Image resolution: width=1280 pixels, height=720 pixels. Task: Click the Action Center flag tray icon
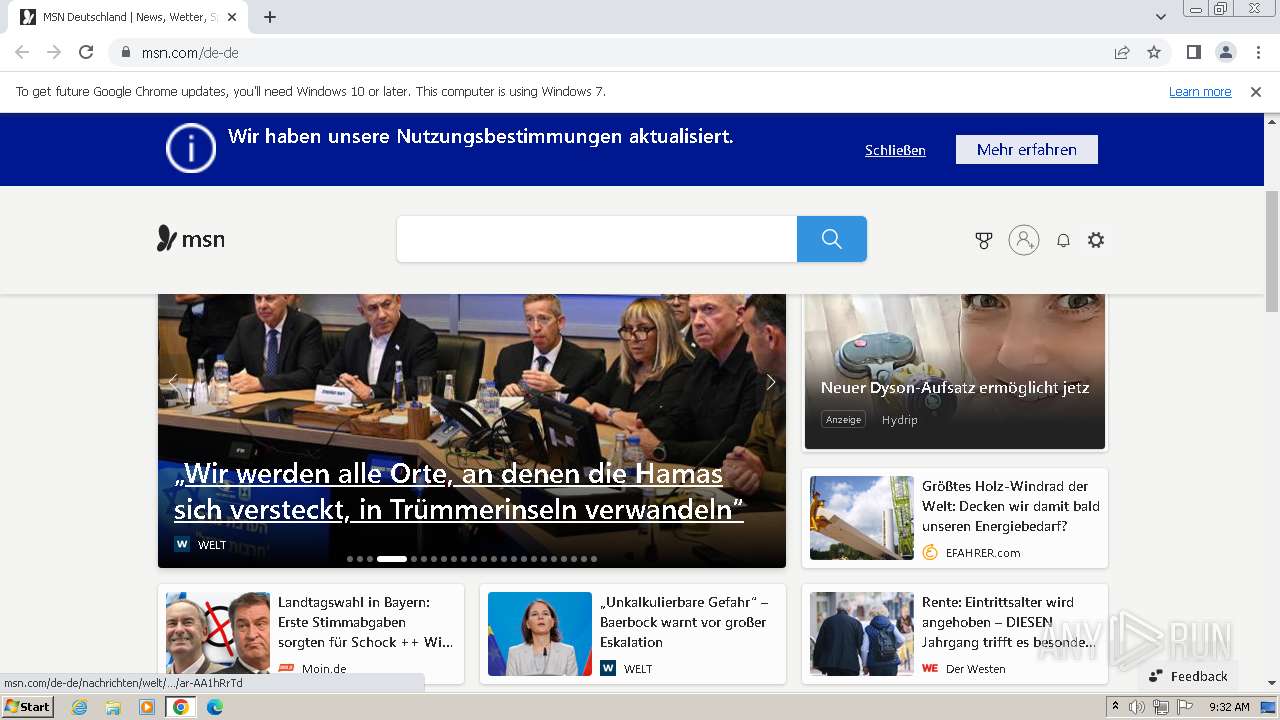coord(1184,707)
